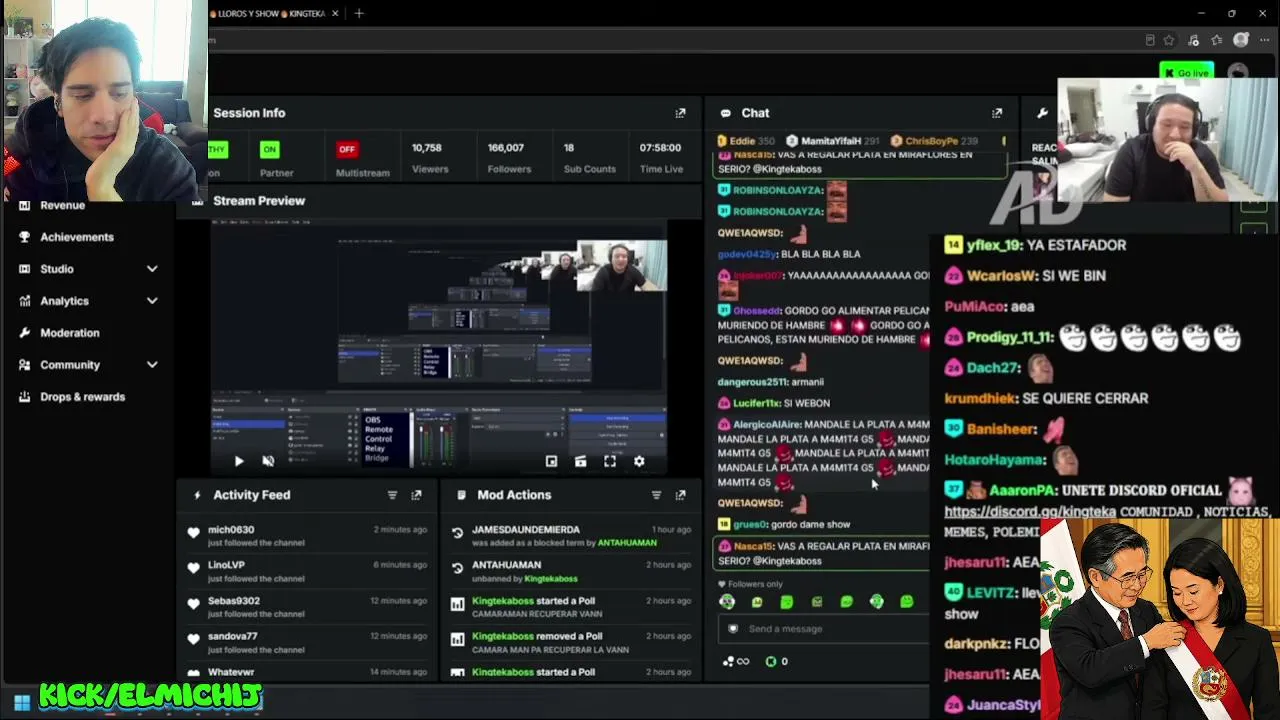Favorite this page with the star icon
This screenshot has height=720, width=1280.
tap(1168, 40)
